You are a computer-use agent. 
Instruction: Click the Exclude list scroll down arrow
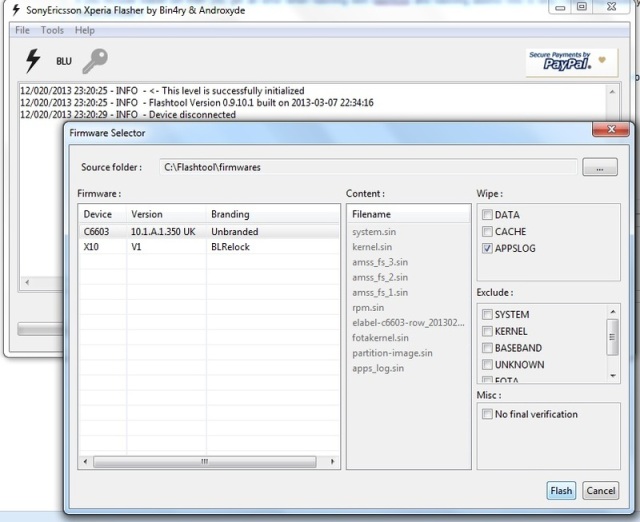point(613,376)
